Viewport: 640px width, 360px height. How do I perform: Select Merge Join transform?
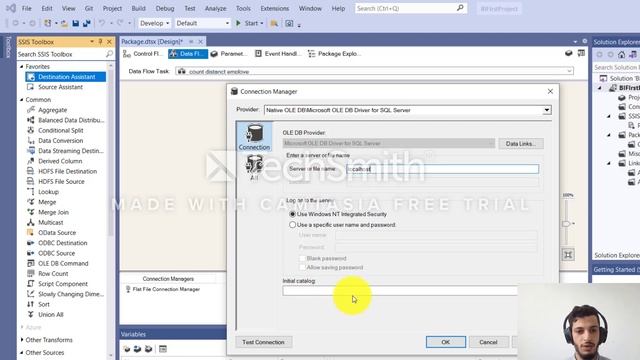click(x=53, y=212)
